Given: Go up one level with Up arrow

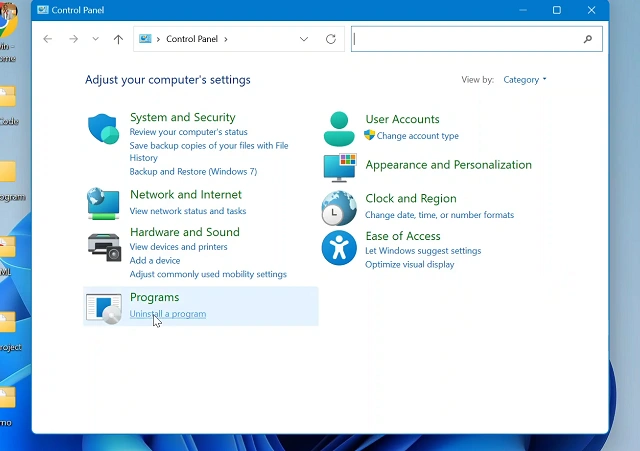Looking at the screenshot, I should 118,39.
